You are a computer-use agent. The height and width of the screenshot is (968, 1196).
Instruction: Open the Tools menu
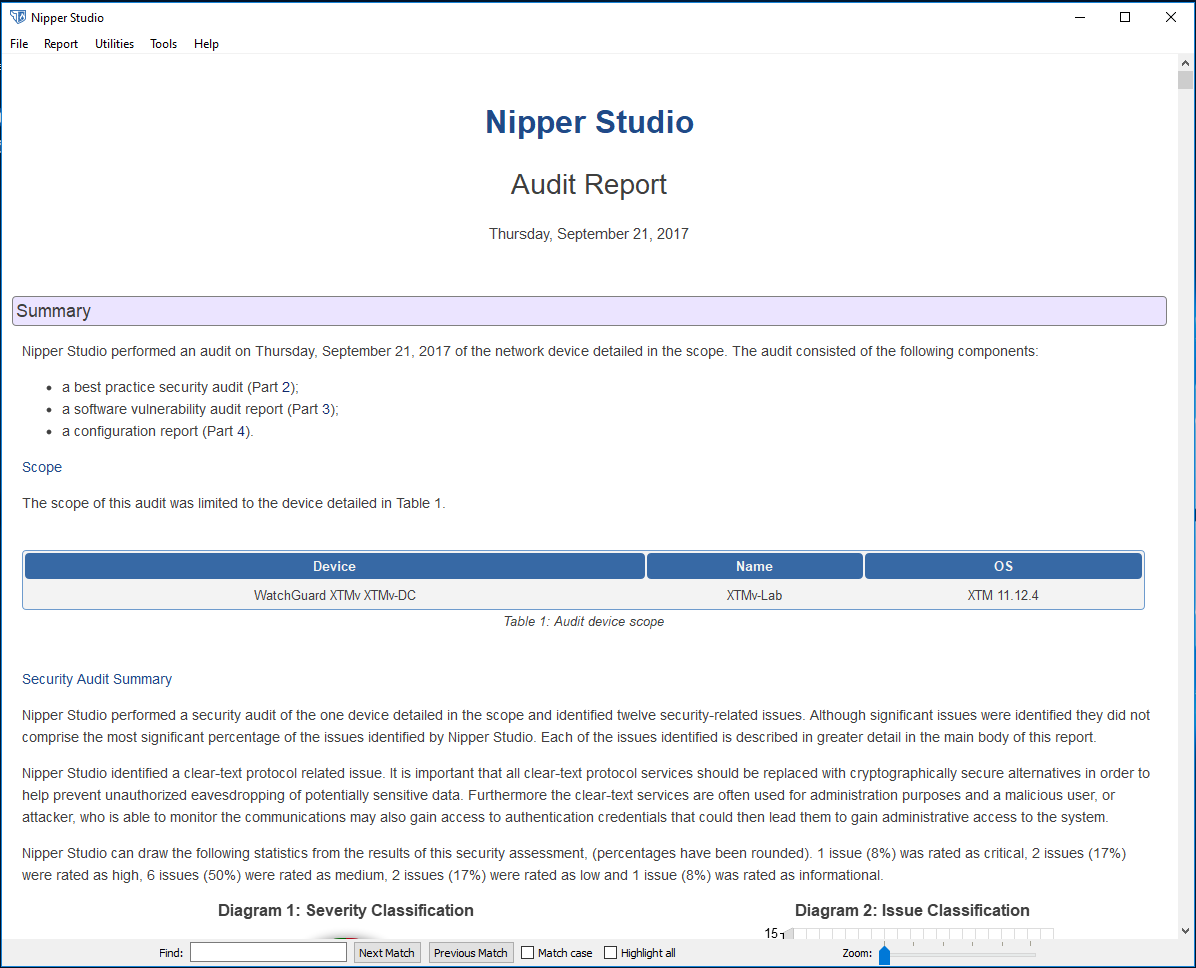[164, 44]
